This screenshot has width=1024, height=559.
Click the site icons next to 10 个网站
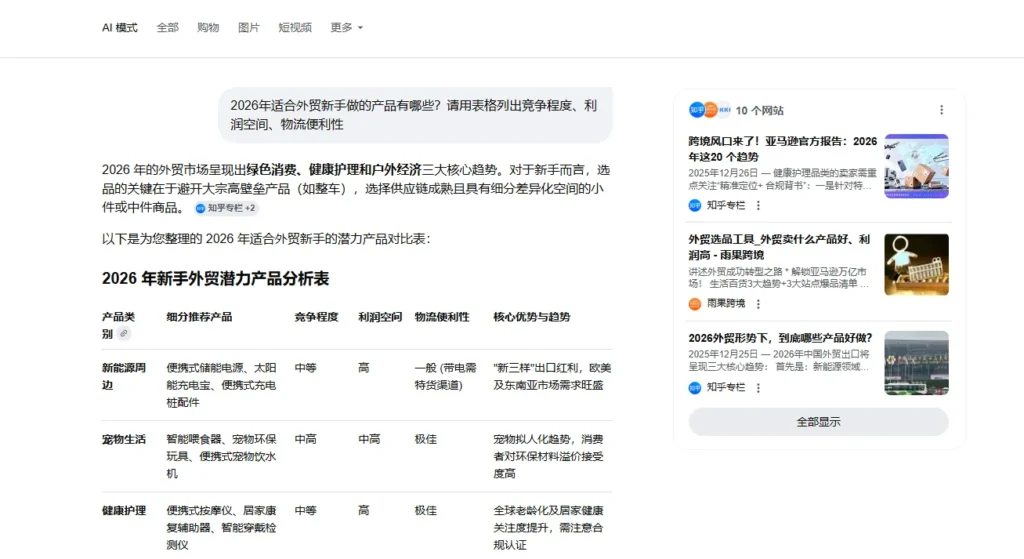tap(710, 110)
